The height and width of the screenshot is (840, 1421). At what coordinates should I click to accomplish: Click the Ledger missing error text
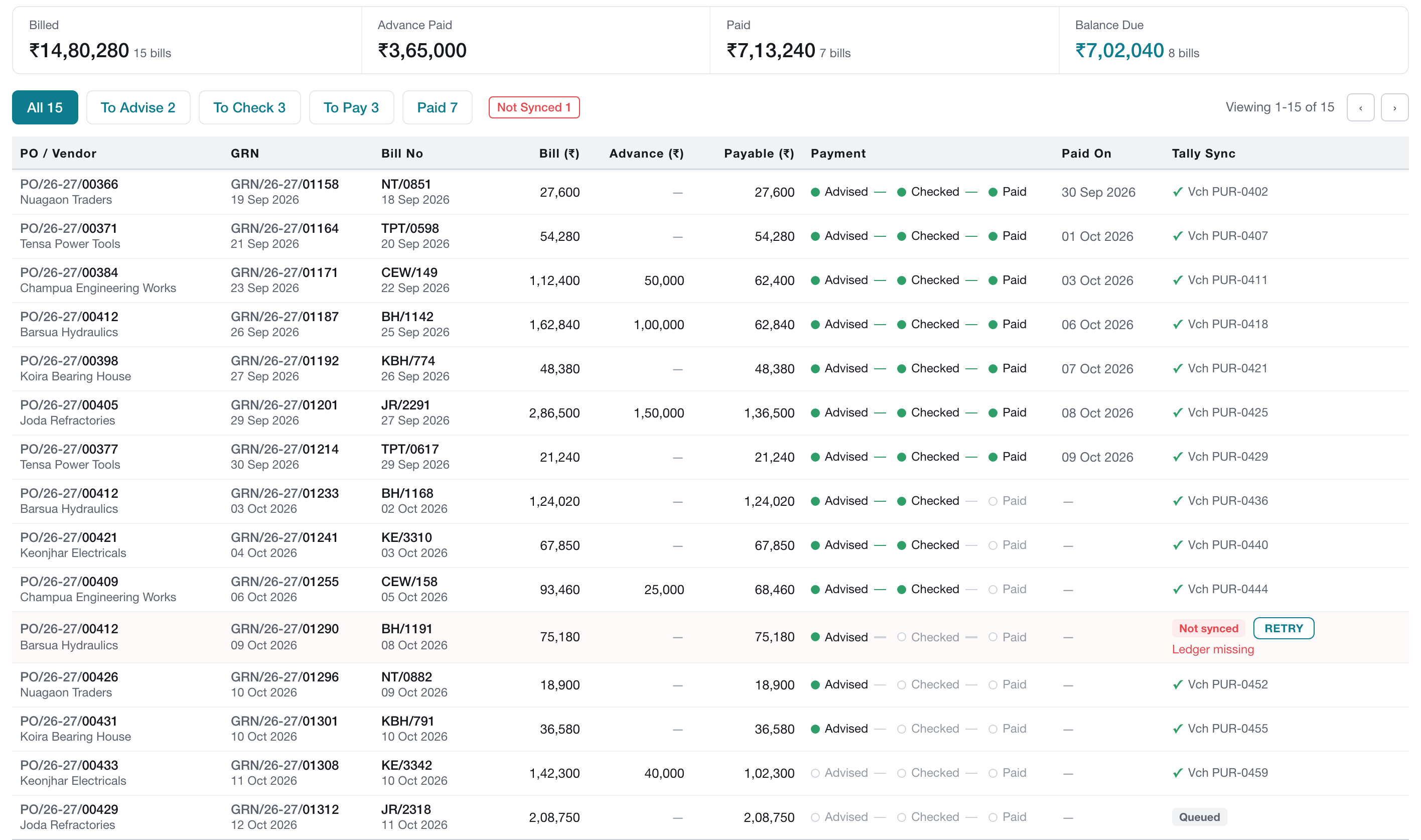click(1213, 650)
